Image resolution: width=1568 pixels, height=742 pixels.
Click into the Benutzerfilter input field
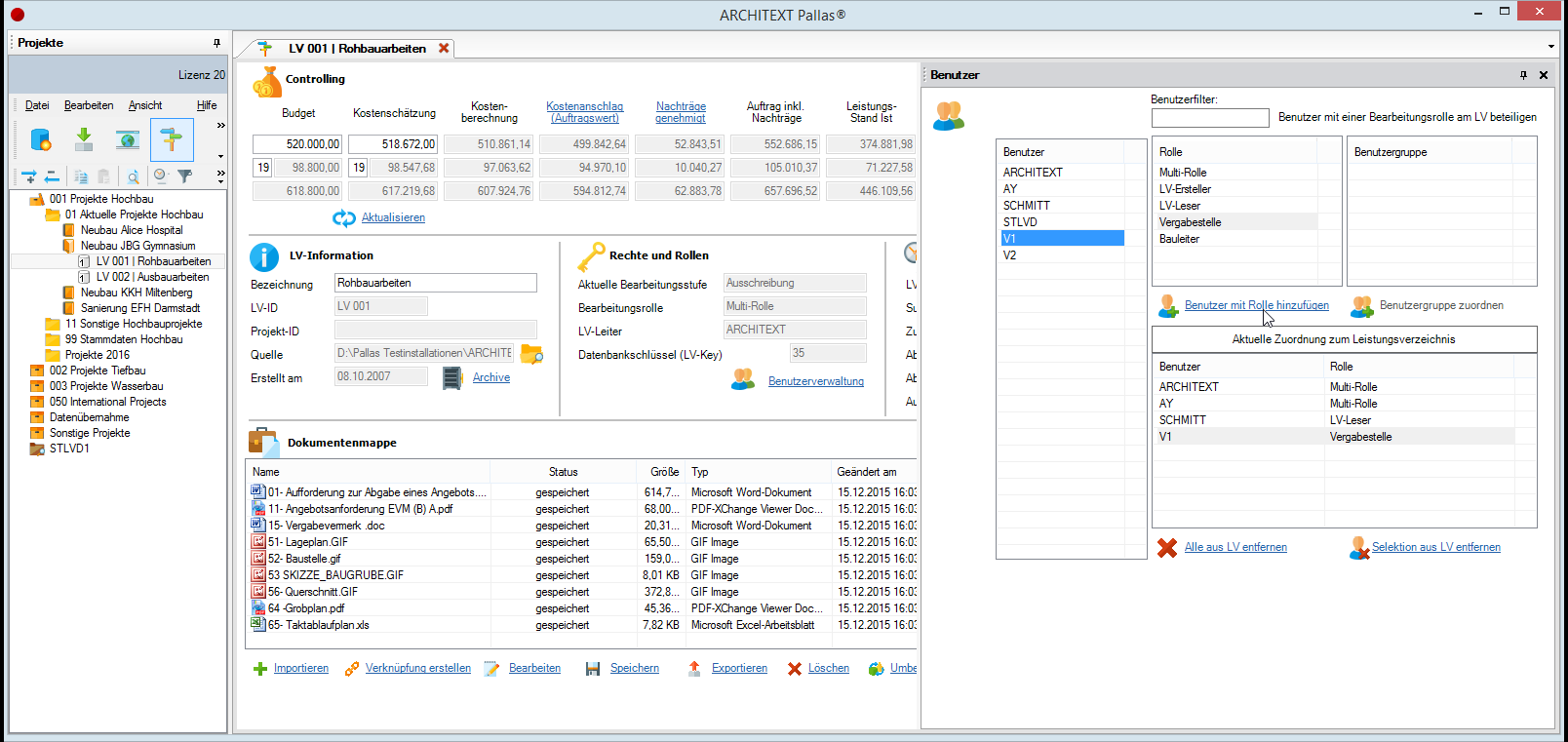pyautogui.click(x=1210, y=118)
